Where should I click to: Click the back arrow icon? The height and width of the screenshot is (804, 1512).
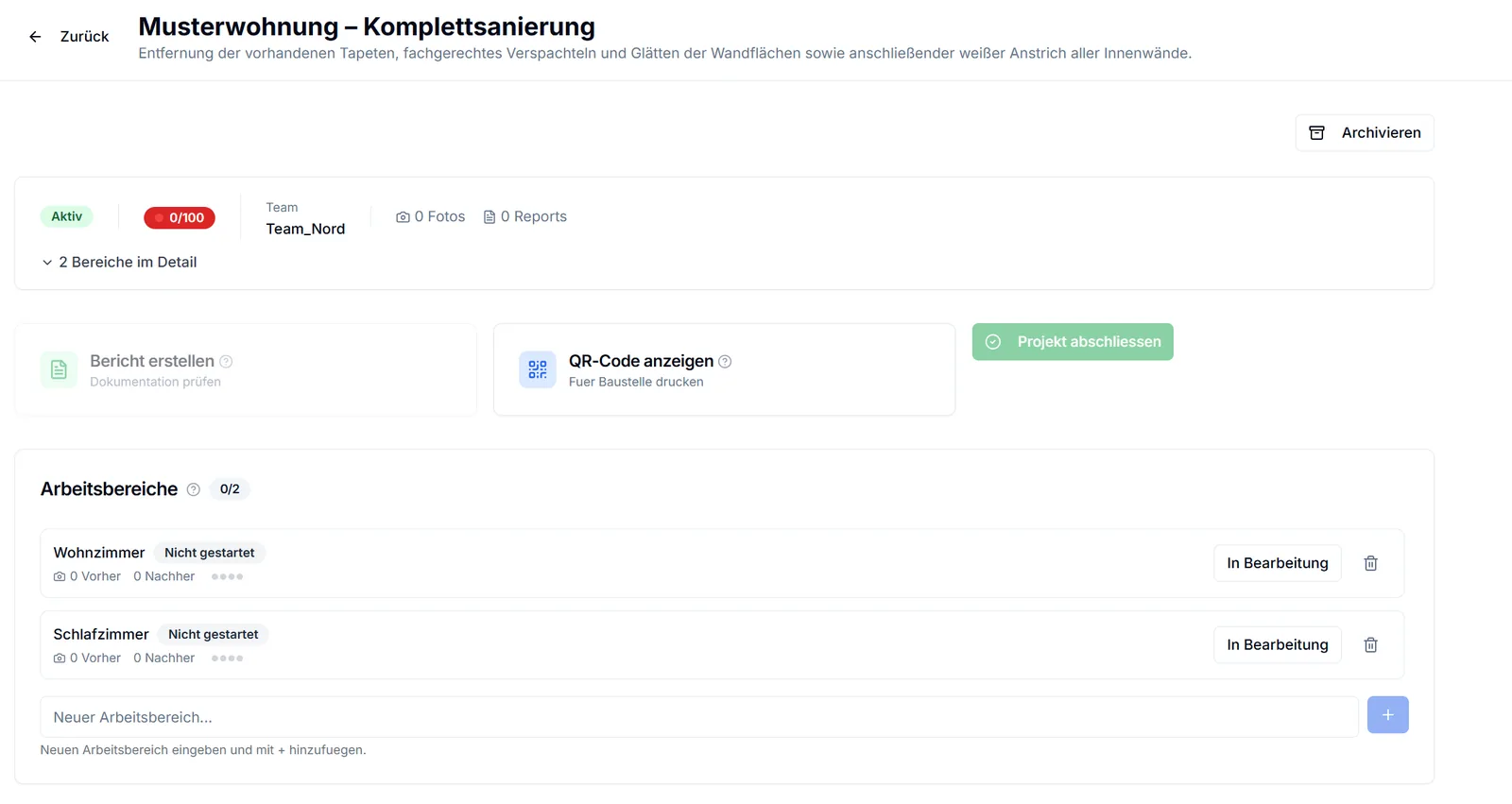(x=35, y=37)
